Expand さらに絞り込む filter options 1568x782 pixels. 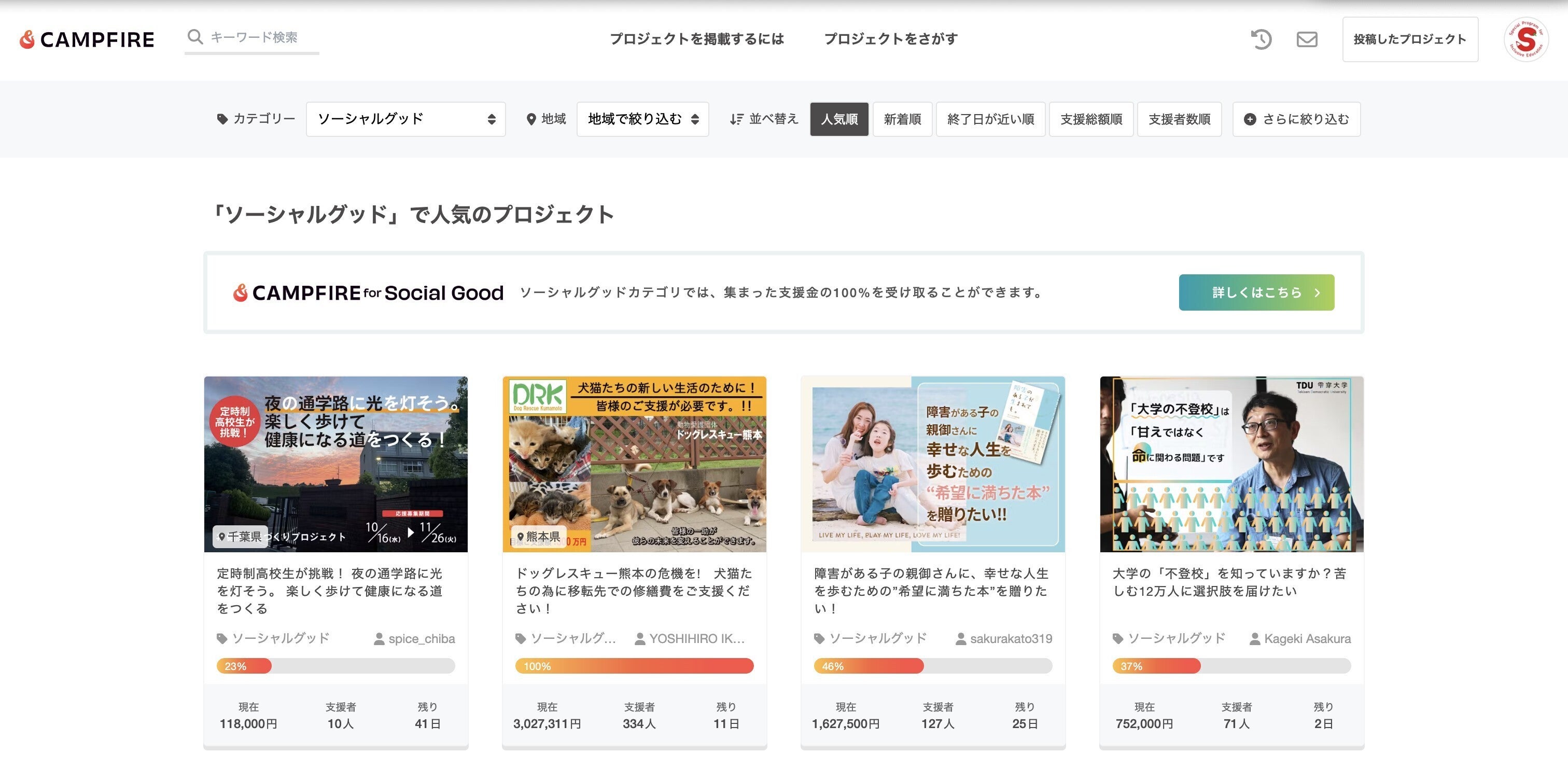tap(1296, 119)
